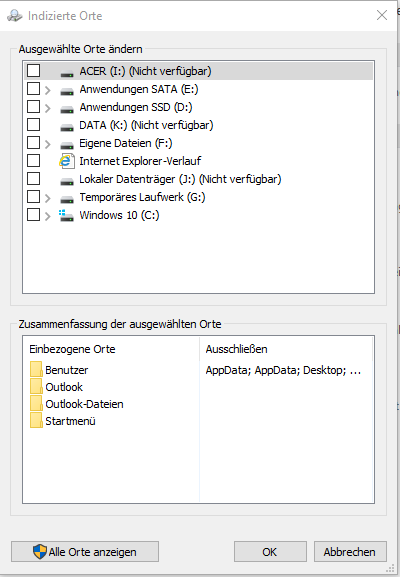The width and height of the screenshot is (400, 577).
Task: Click the Windows 10 (C:) drive icon
Action: 67,215
